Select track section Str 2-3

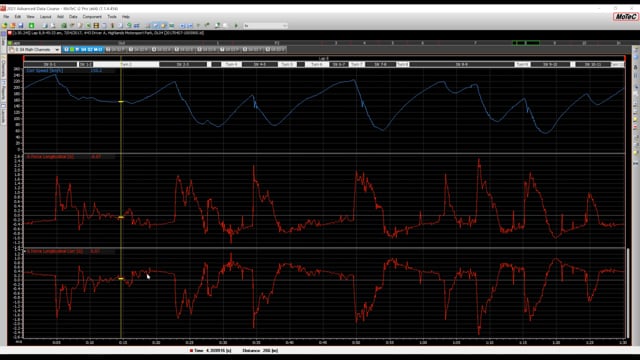(x=183, y=64)
